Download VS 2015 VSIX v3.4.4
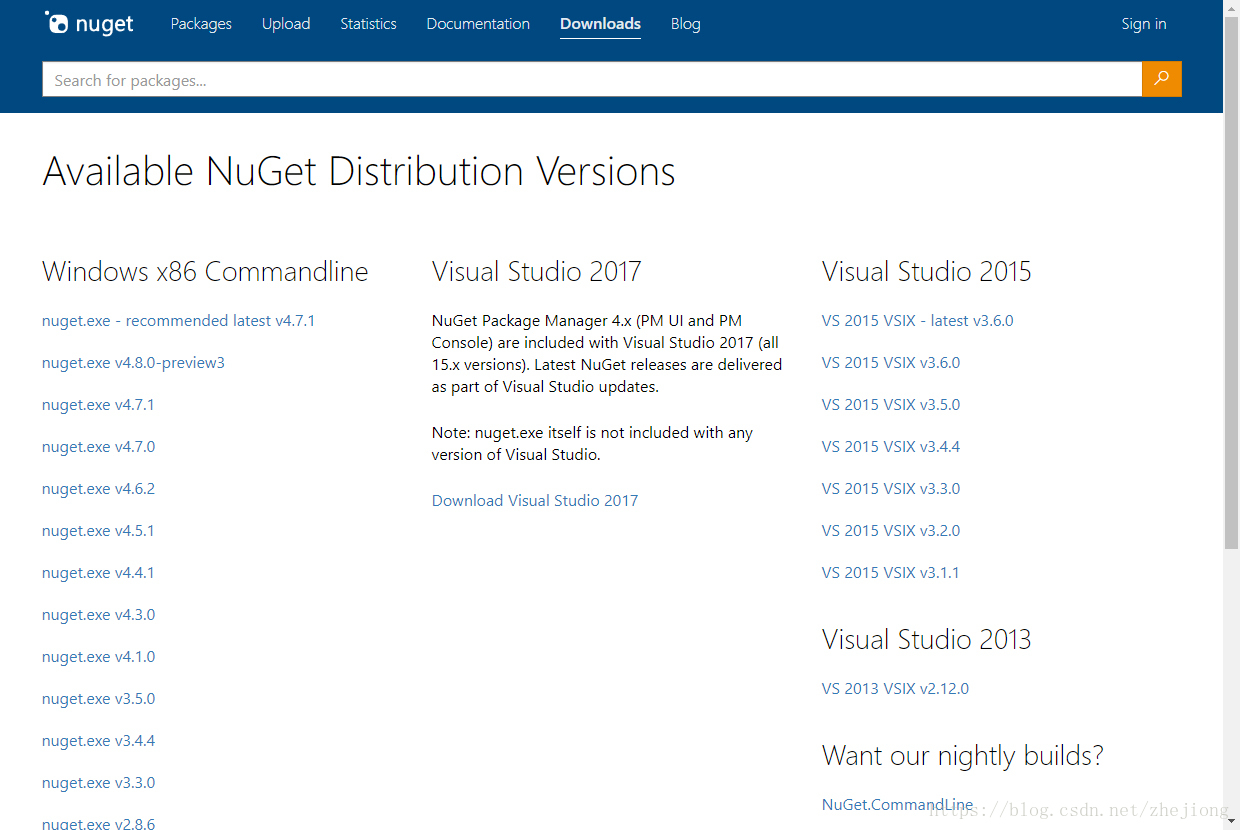 coord(891,447)
